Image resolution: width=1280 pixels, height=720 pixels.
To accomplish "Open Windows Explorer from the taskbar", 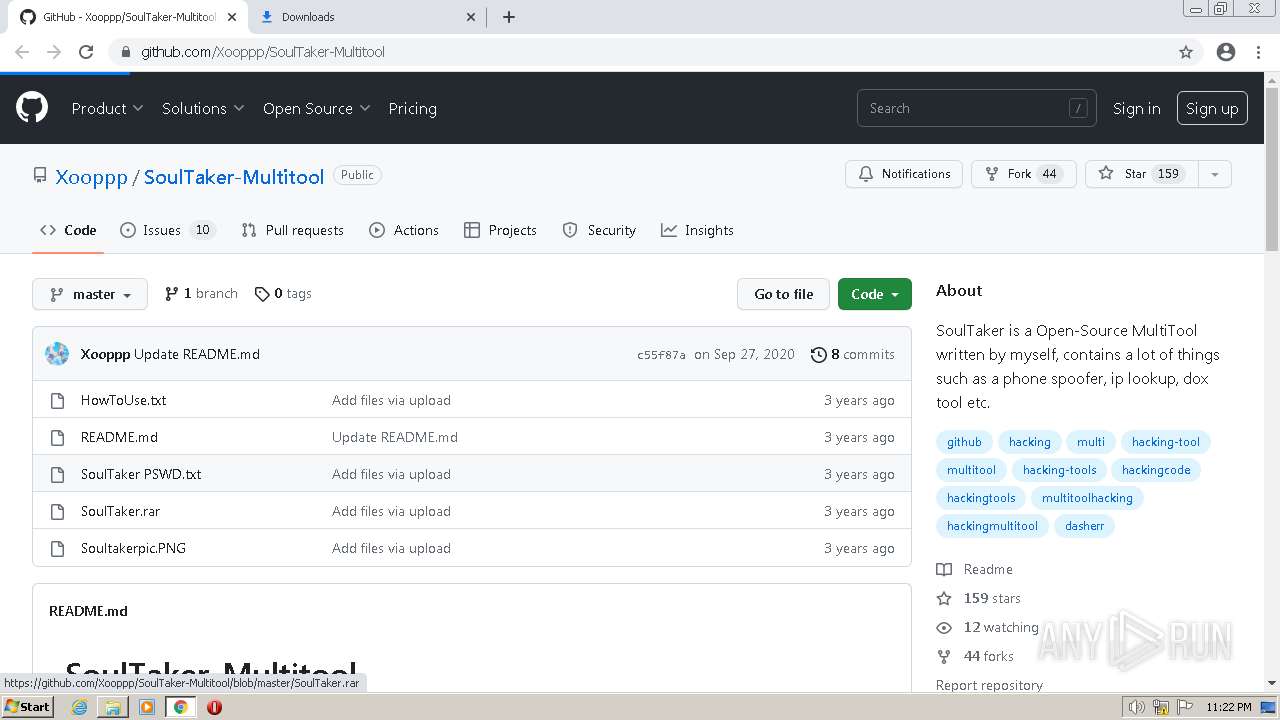I will (113, 707).
